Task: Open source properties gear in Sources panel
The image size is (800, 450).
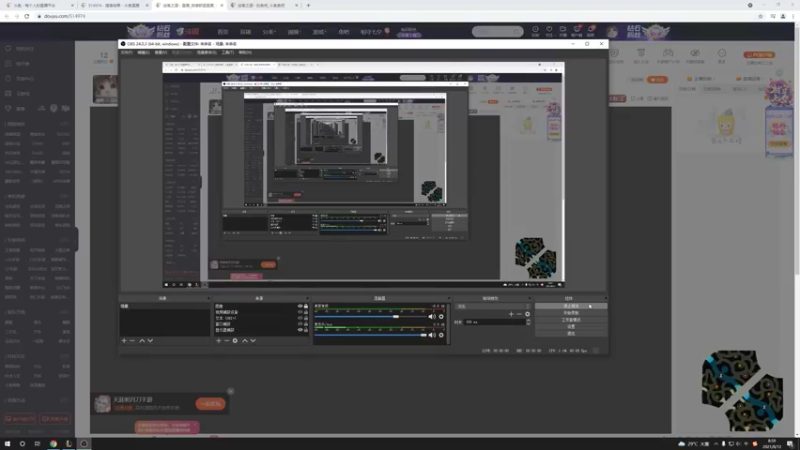Action: [235, 340]
